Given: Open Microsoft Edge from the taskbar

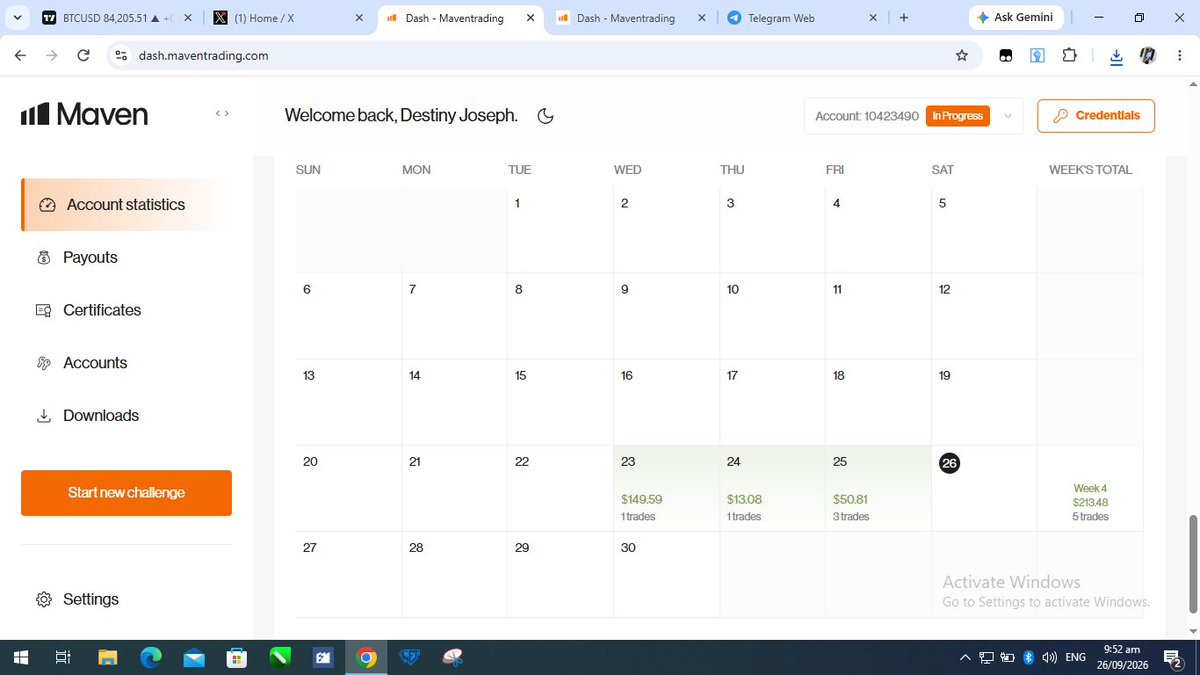Looking at the screenshot, I should pyautogui.click(x=151, y=658).
